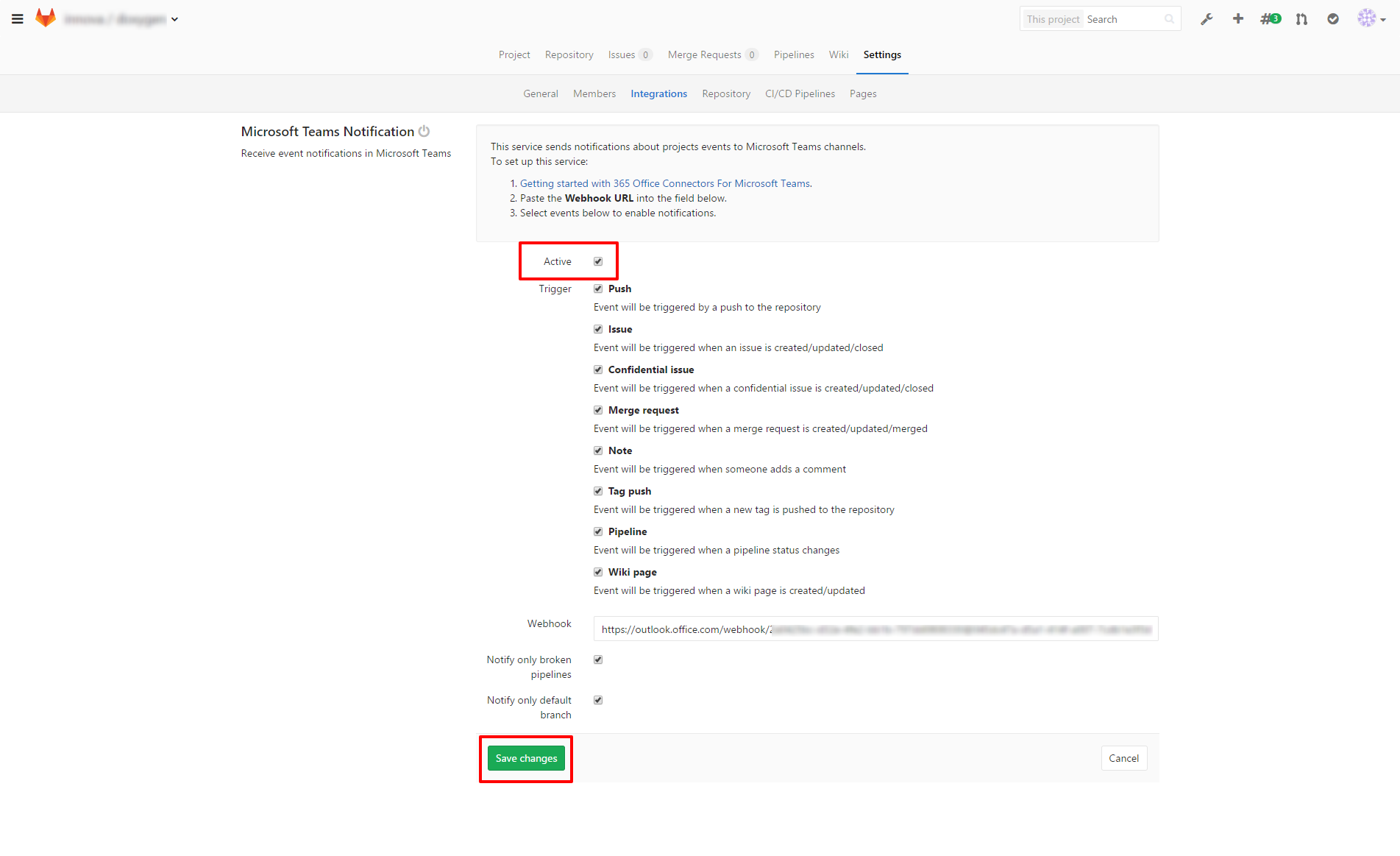Screen dimensions: 1400x856
Task: Open General settings sub-tab
Action: click(541, 93)
